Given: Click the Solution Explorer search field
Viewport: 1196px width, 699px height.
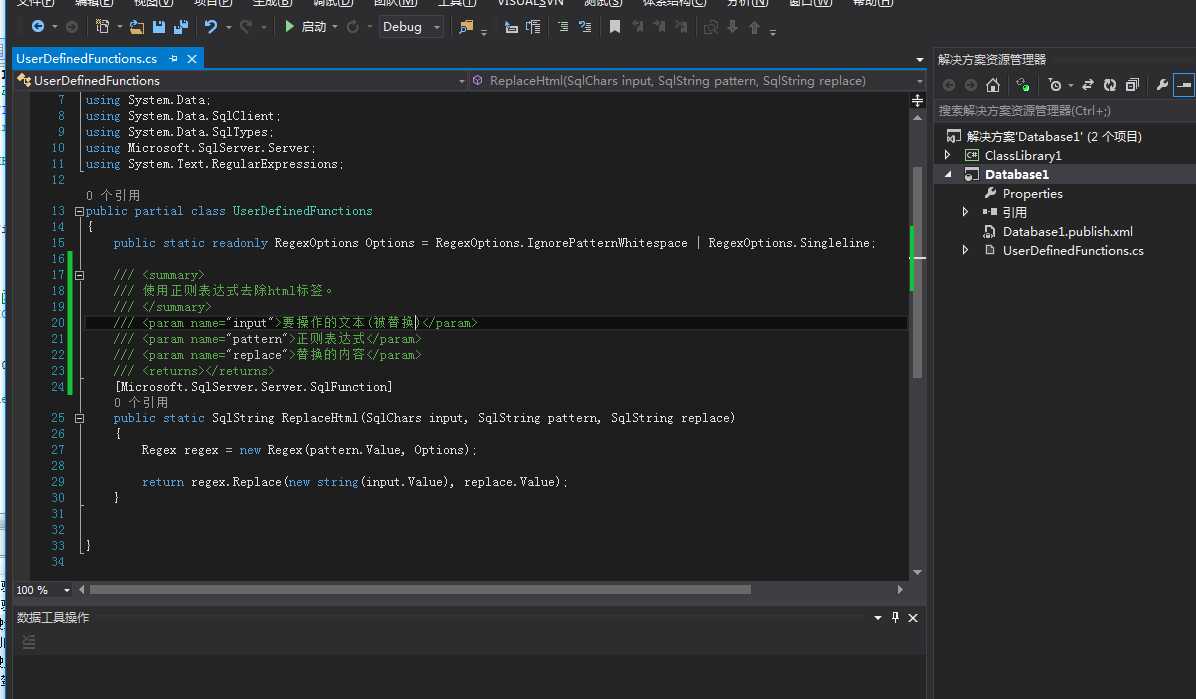Looking at the screenshot, I should (x=1064, y=111).
